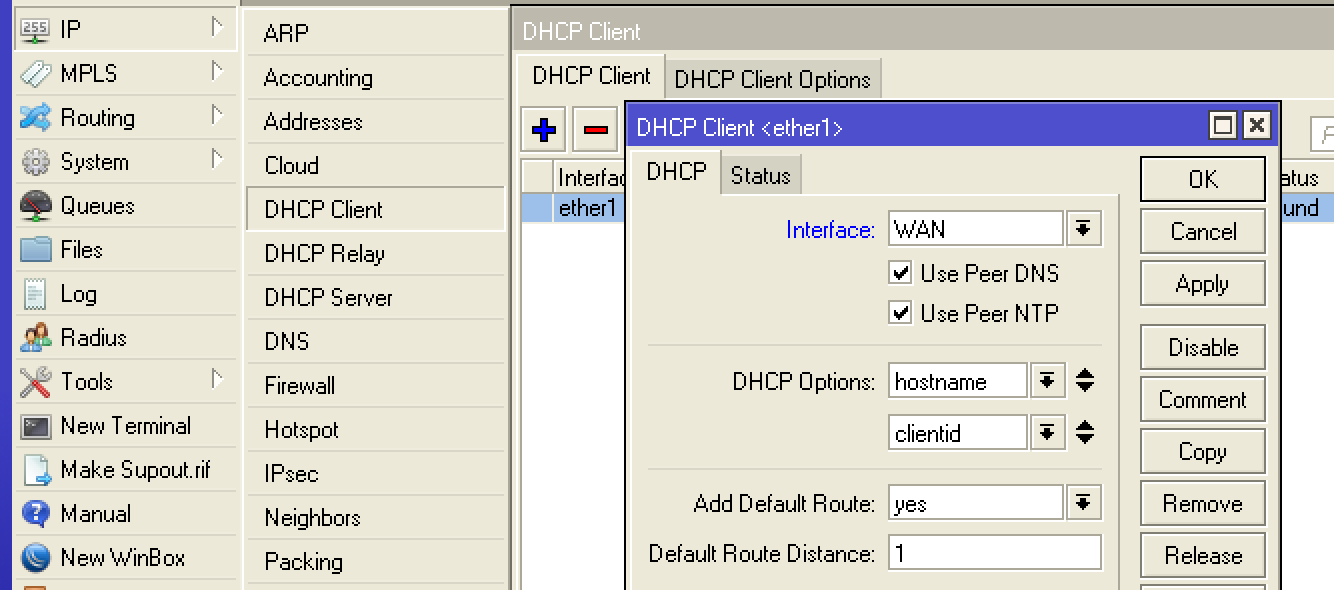
Task: Click the MPLS sidebar icon
Action: click(x=35, y=73)
